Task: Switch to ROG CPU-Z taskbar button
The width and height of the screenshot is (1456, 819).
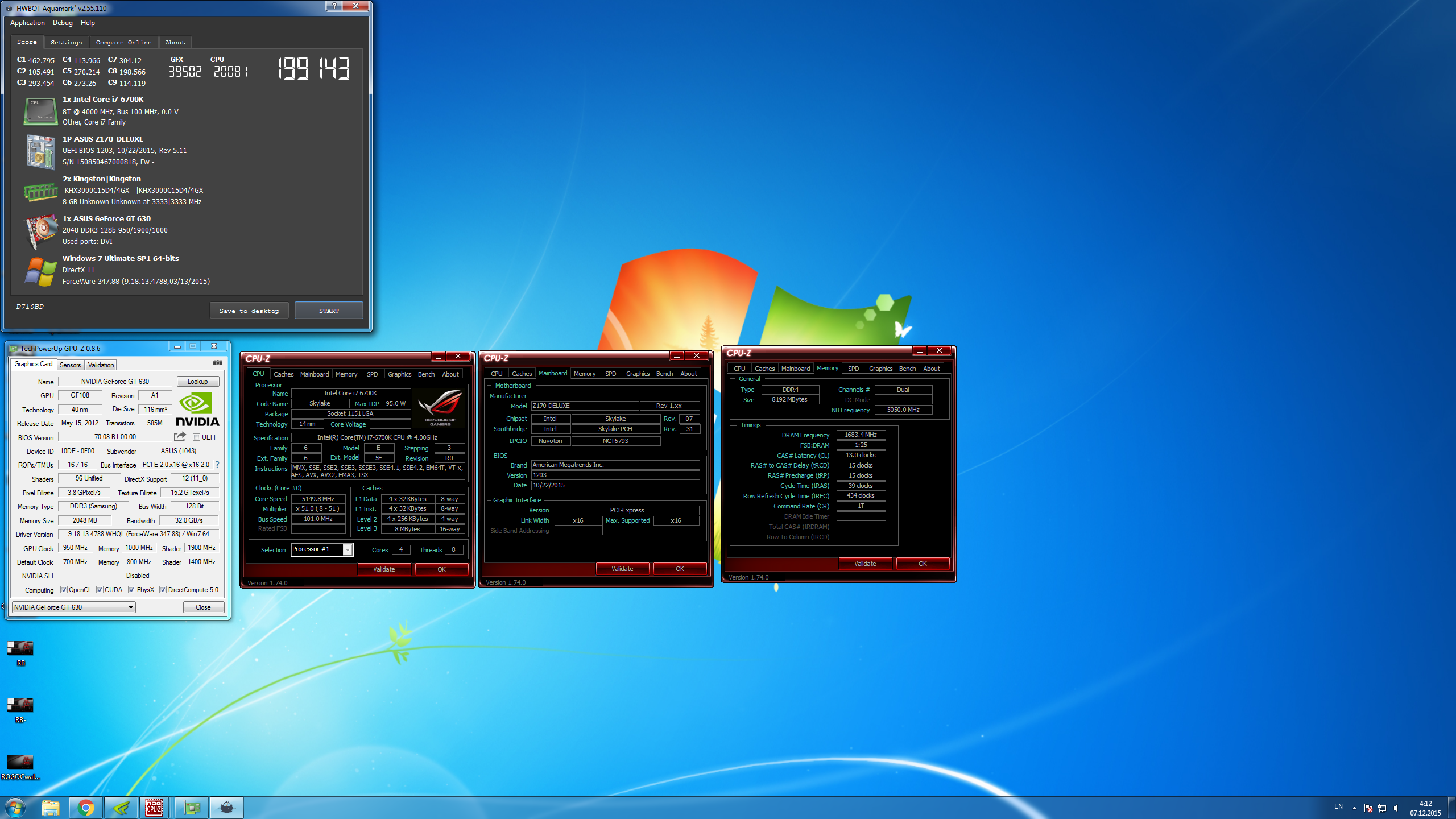Action: point(155,808)
